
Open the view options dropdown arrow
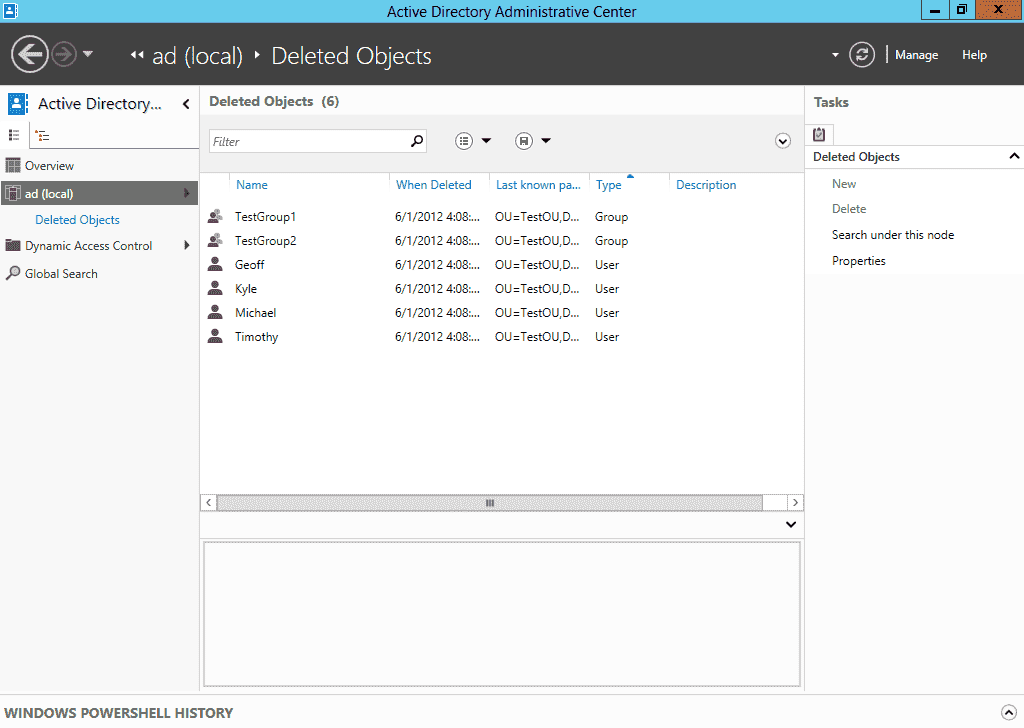click(x=485, y=140)
